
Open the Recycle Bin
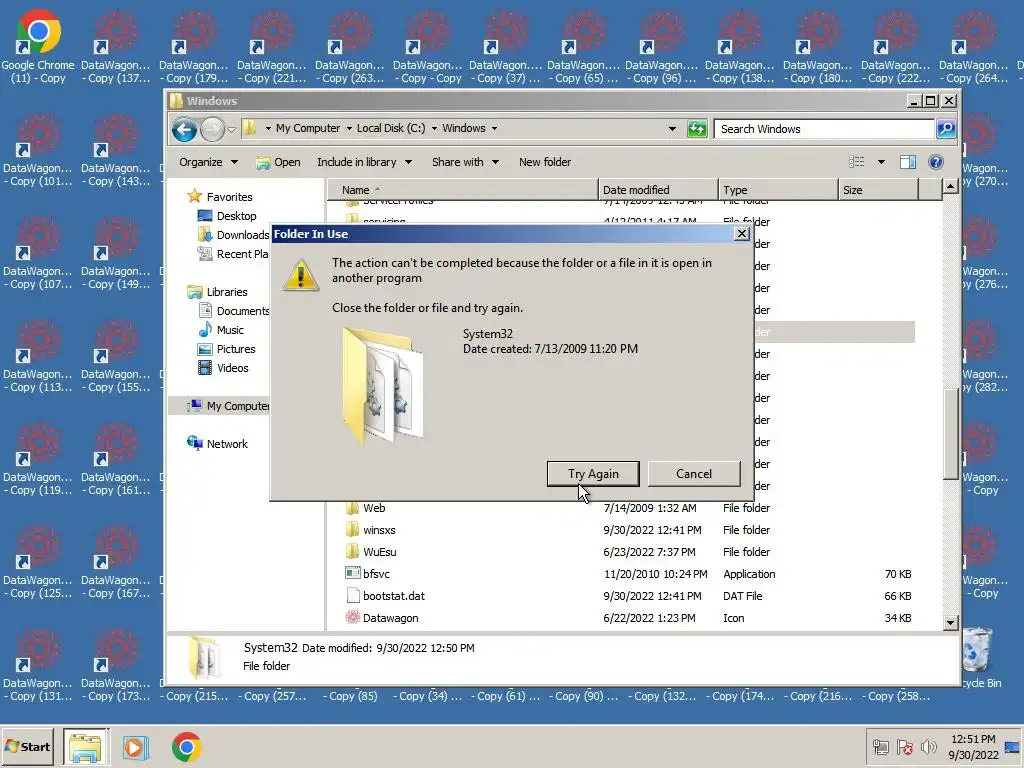[x=978, y=658]
